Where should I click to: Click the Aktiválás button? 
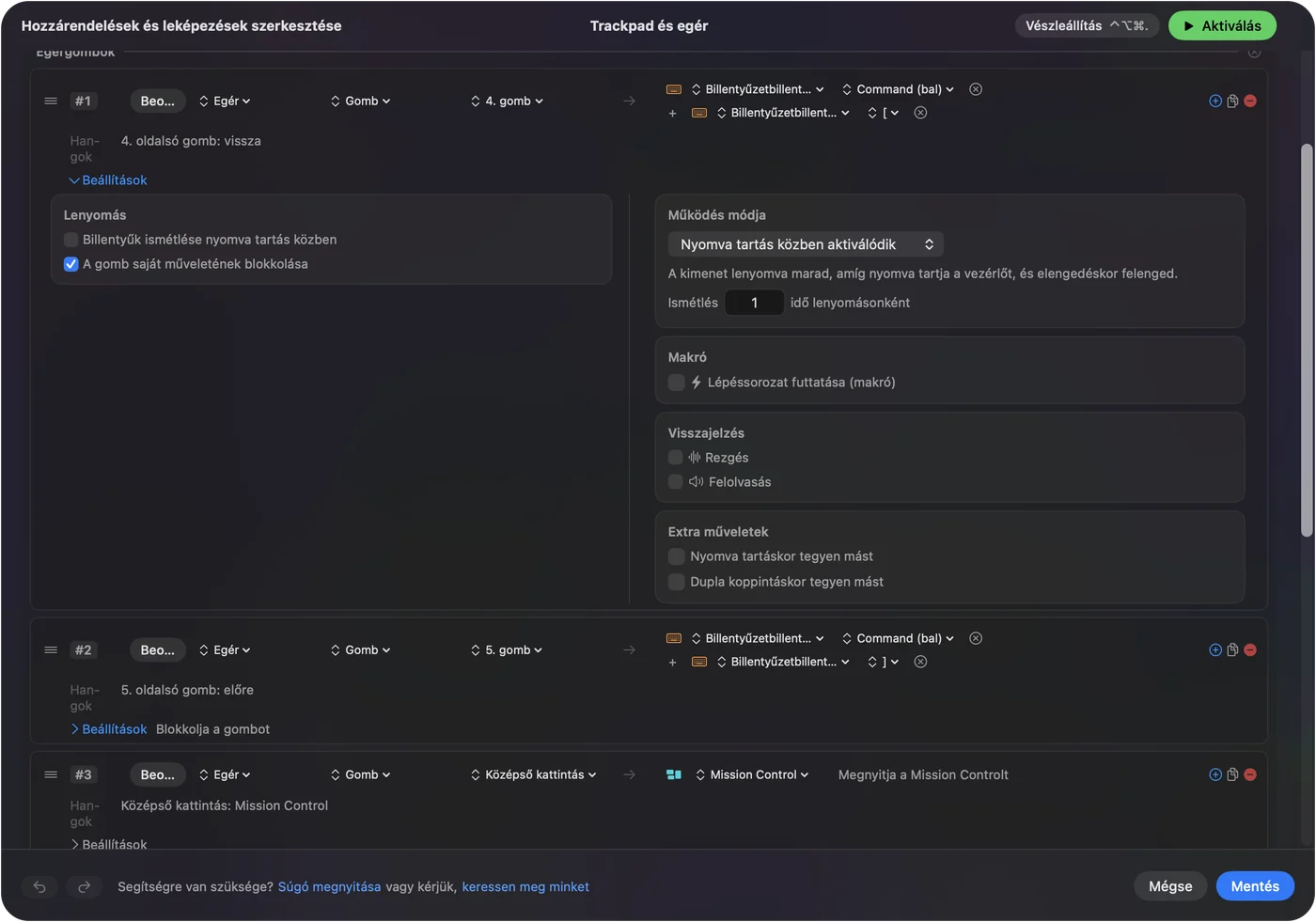pos(1222,26)
